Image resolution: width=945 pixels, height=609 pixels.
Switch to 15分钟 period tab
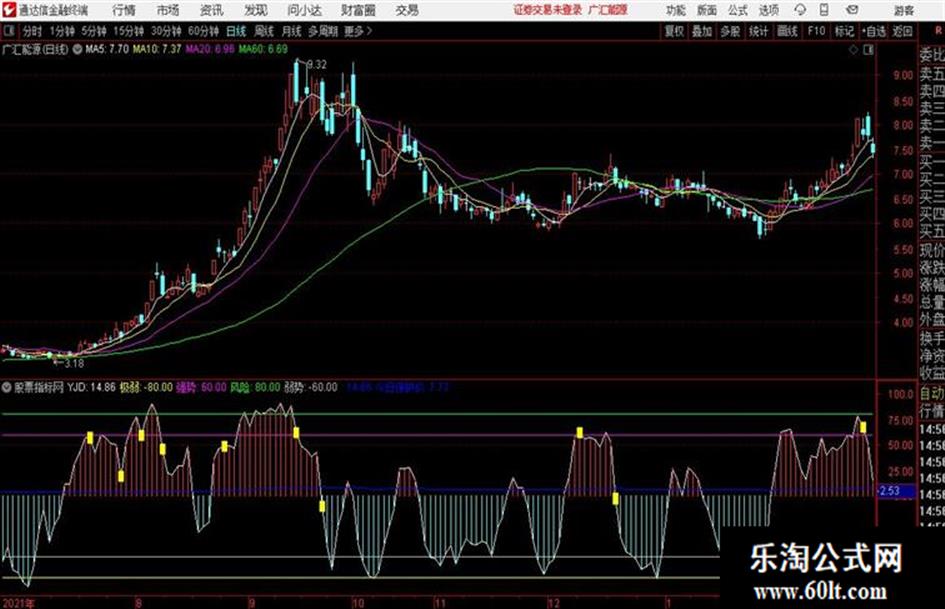[x=129, y=31]
